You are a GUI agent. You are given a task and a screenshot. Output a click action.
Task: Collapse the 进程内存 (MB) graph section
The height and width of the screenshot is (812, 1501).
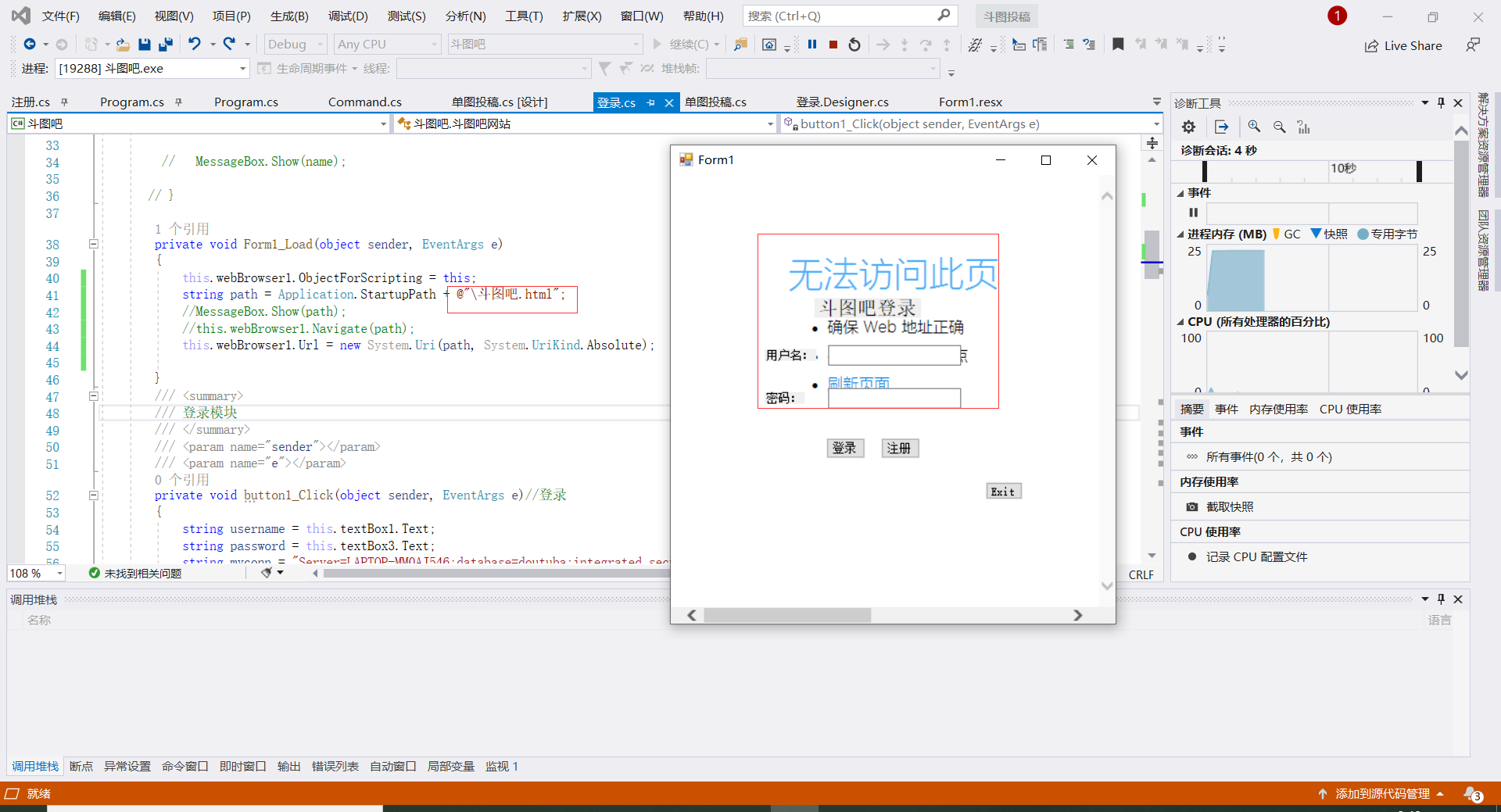click(1180, 234)
